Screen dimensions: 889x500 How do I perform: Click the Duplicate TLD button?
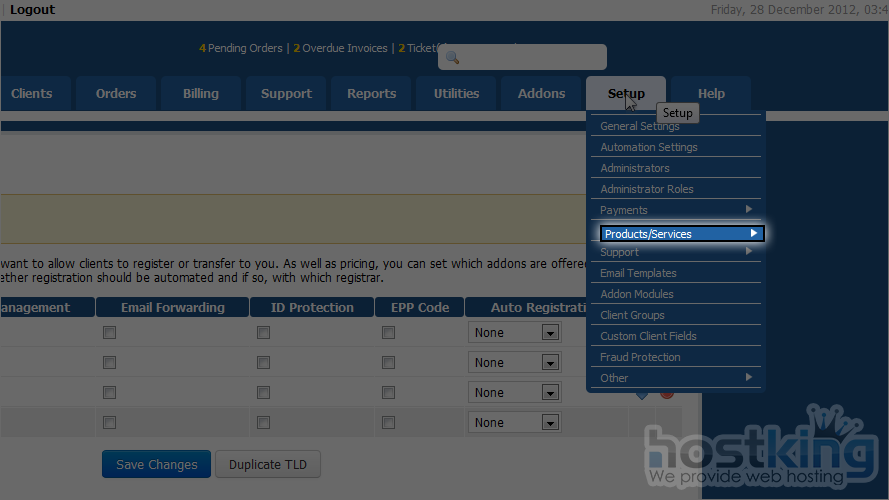[x=268, y=464]
